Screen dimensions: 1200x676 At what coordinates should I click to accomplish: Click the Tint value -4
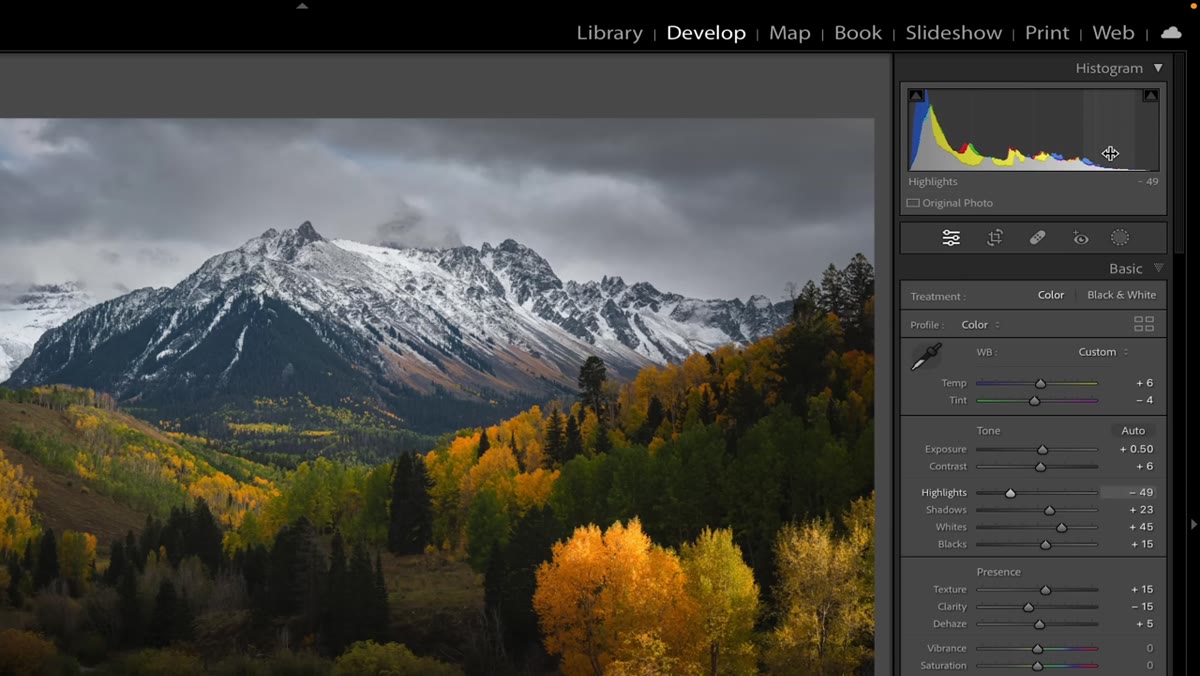(x=1144, y=400)
